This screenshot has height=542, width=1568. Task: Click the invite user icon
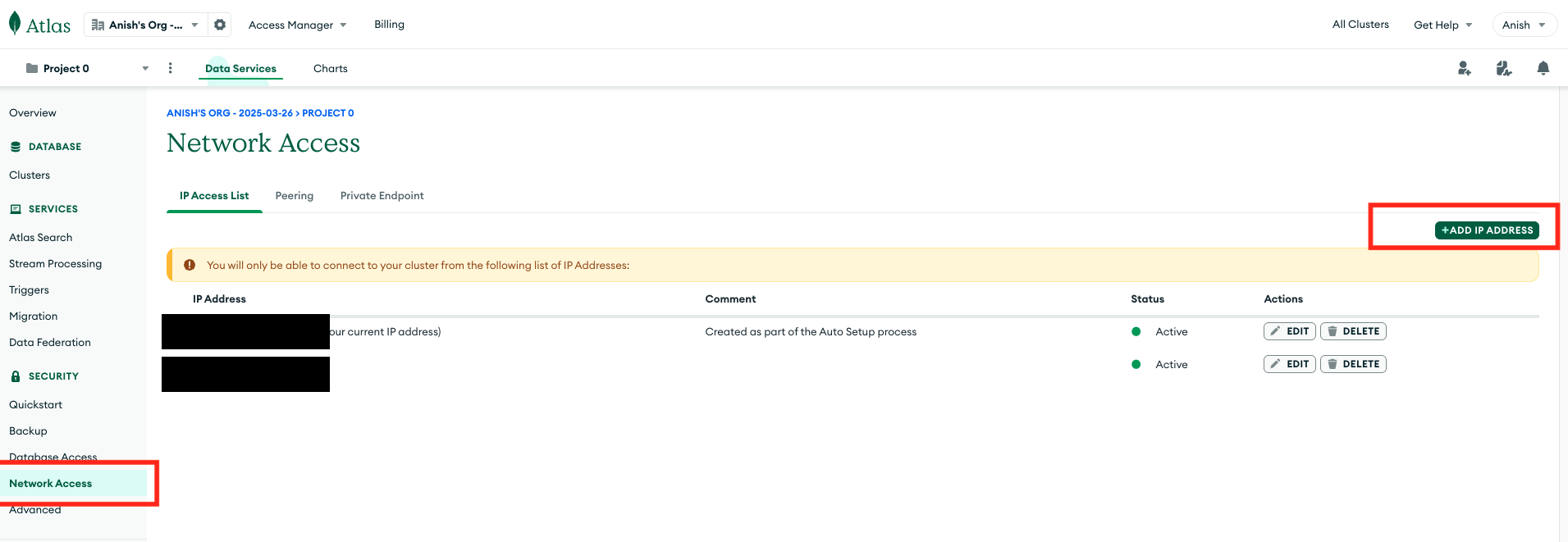[1464, 68]
